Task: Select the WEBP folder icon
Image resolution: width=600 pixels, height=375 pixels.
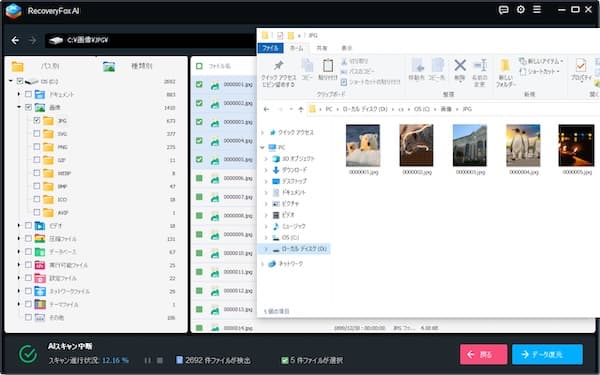Action: click(x=48, y=173)
